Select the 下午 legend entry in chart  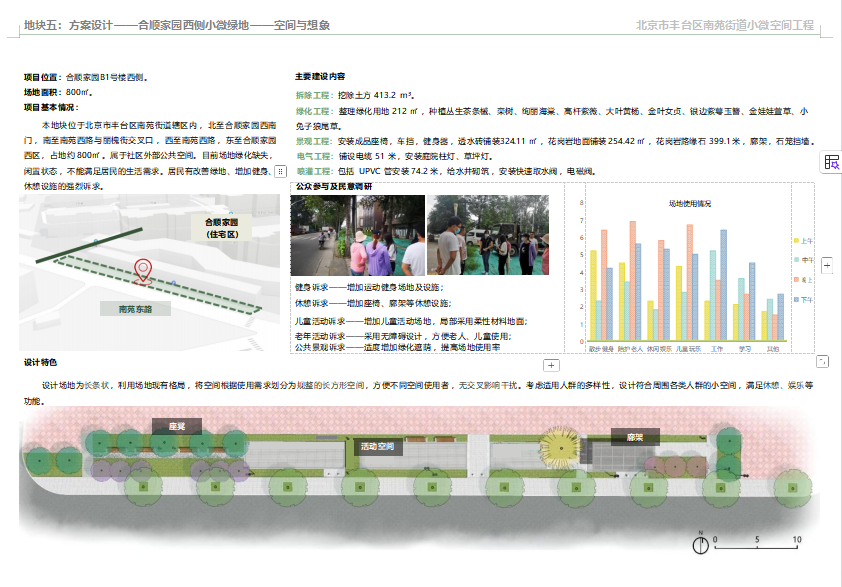(806, 299)
